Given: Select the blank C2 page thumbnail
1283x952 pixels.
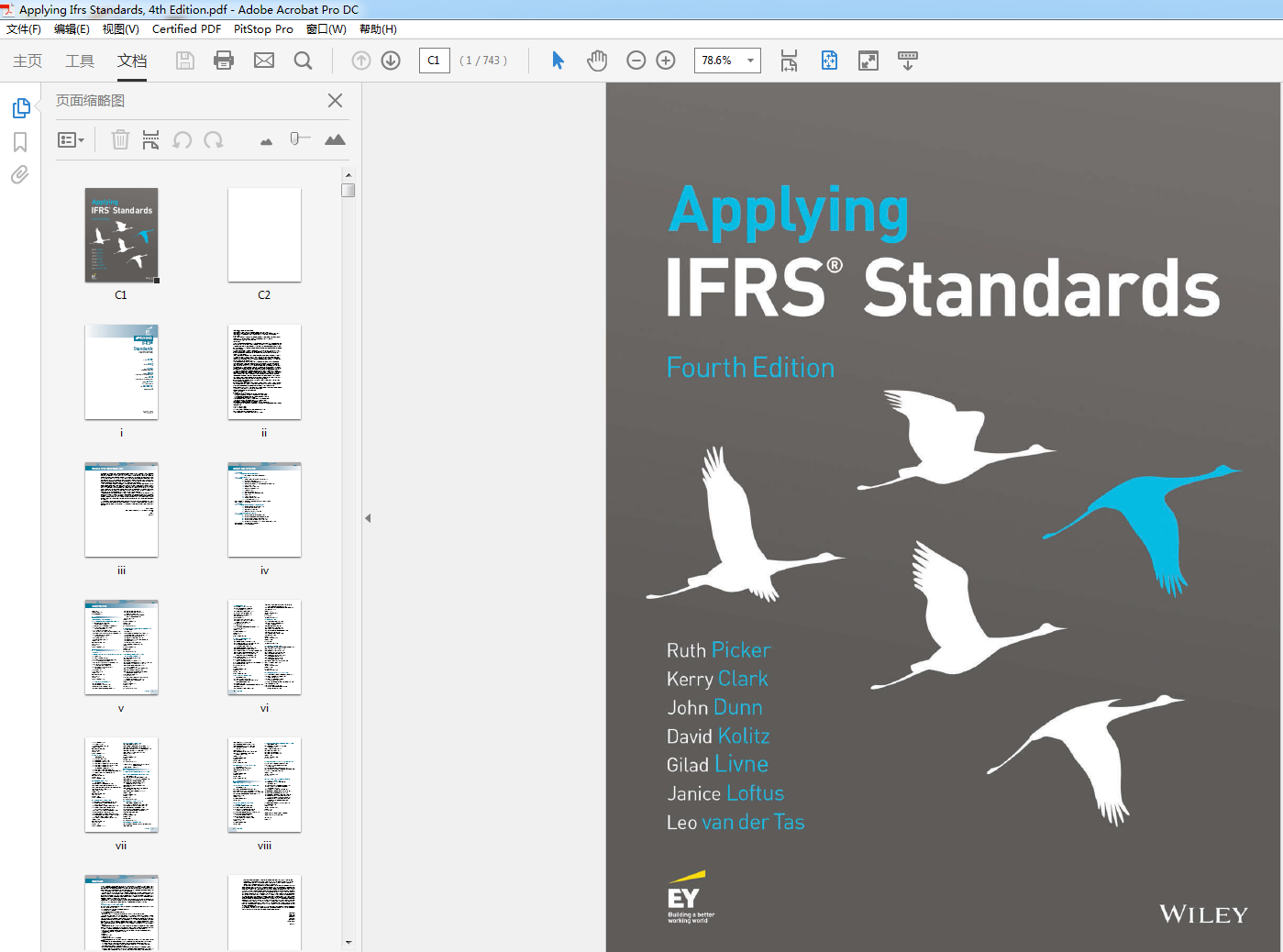Looking at the screenshot, I should [264, 235].
